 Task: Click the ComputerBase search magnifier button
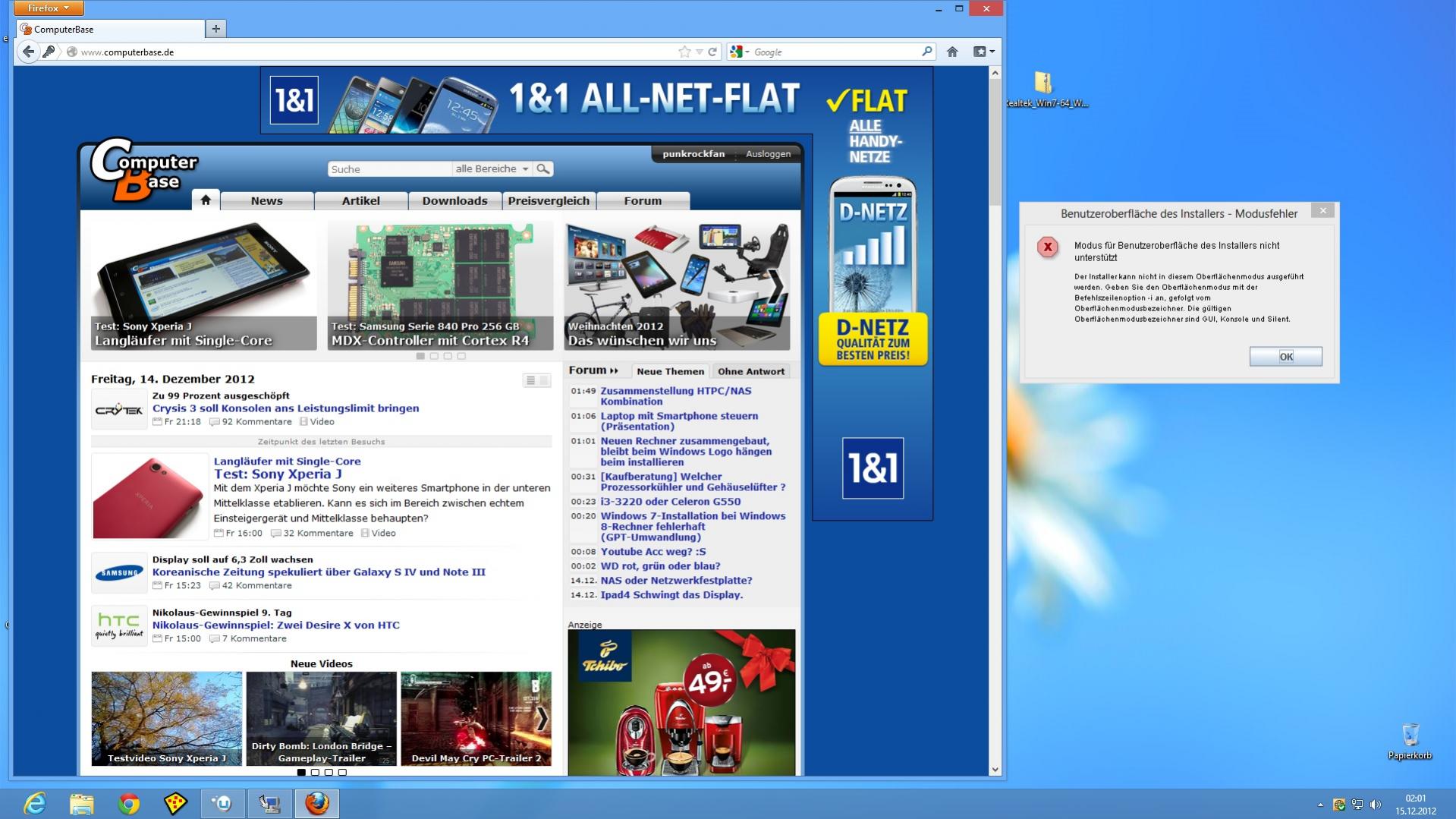(x=543, y=169)
